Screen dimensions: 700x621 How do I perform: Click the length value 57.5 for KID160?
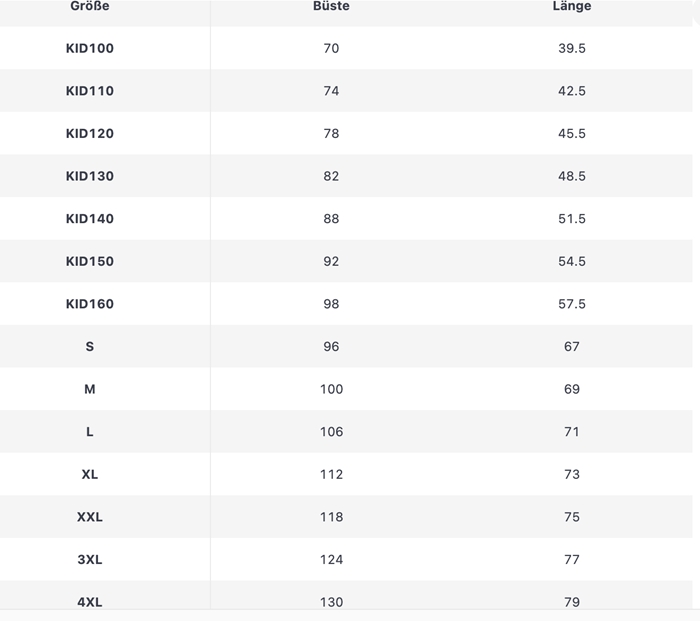tap(572, 304)
